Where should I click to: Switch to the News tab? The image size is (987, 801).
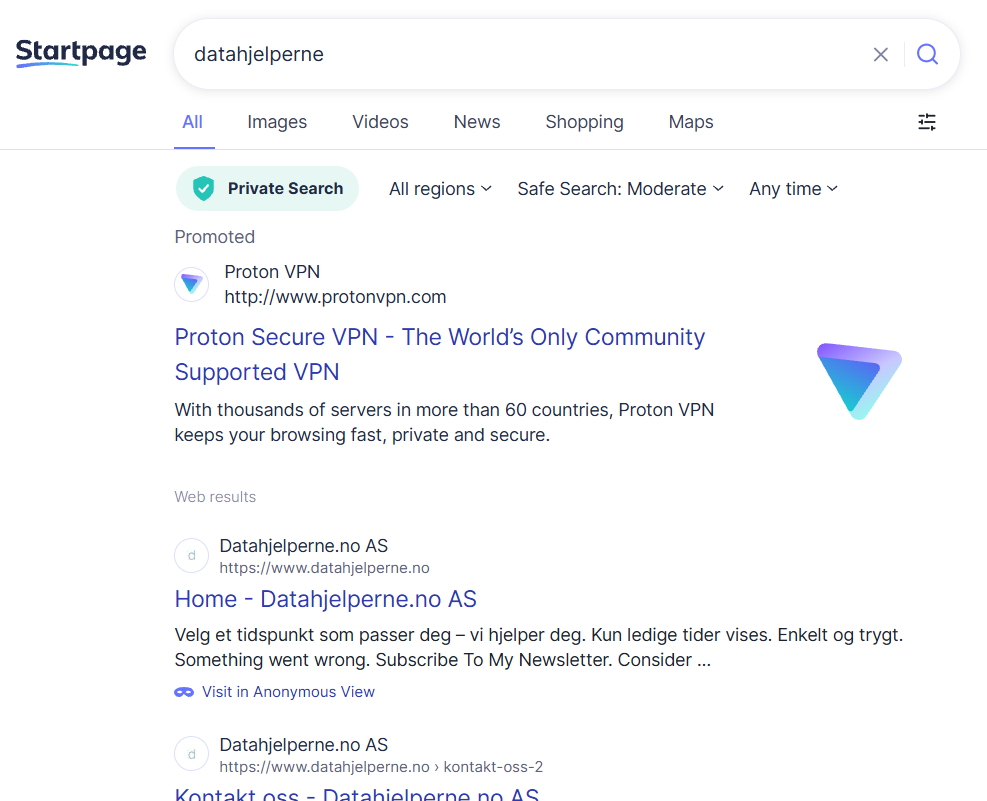pyautogui.click(x=477, y=122)
